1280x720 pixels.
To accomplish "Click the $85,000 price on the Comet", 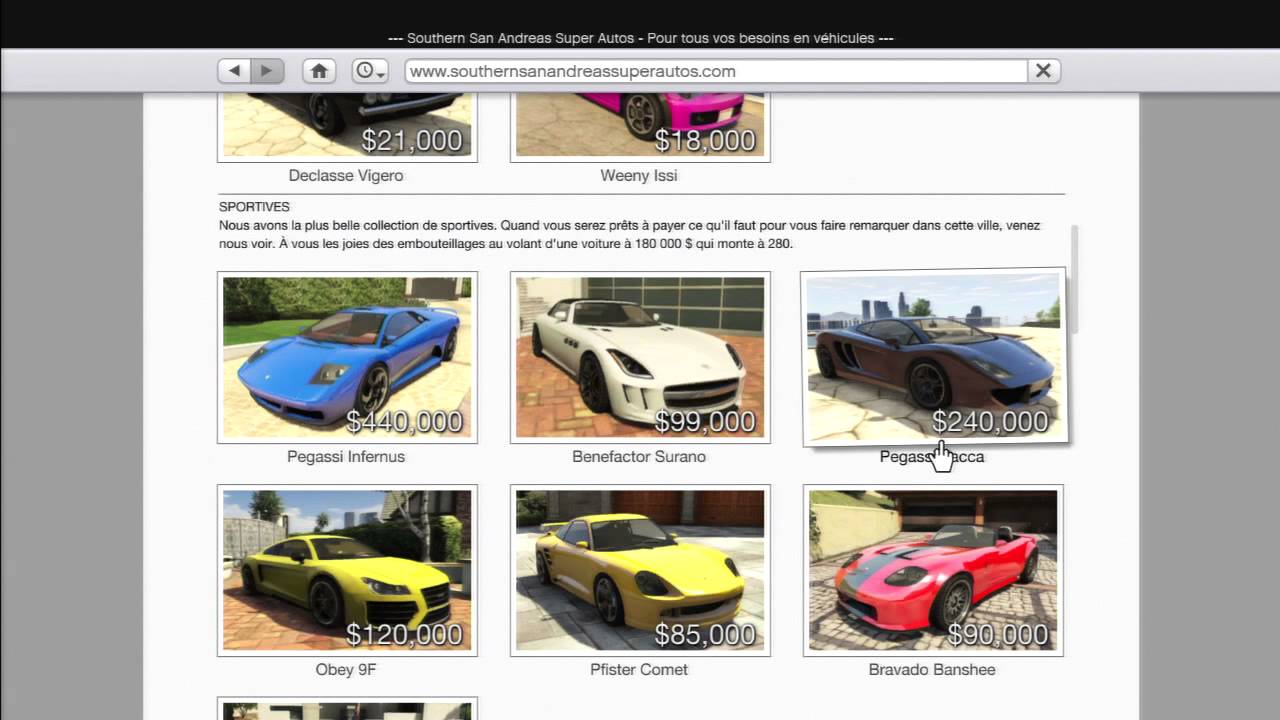I will 705,635.
